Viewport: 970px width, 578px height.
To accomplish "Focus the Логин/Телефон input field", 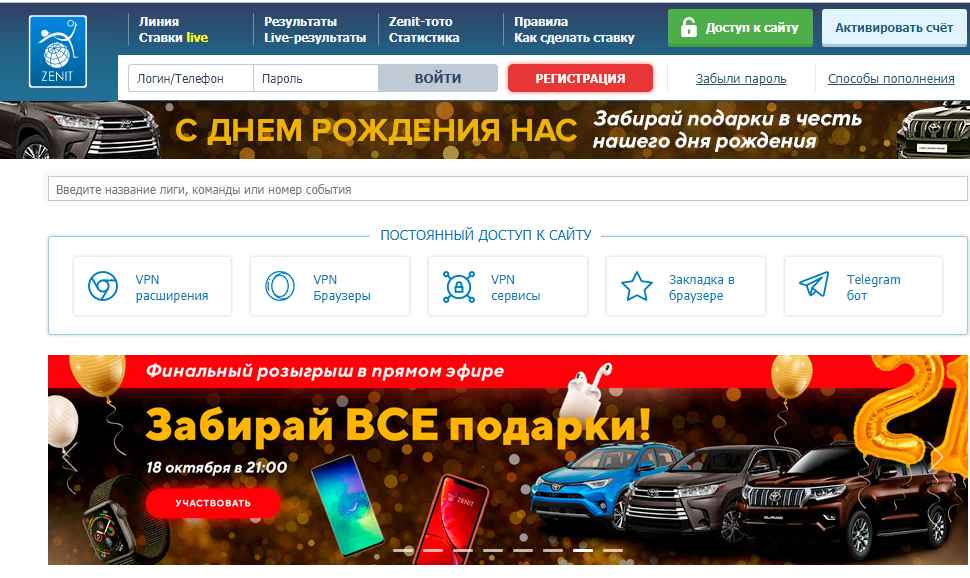I will (x=191, y=78).
